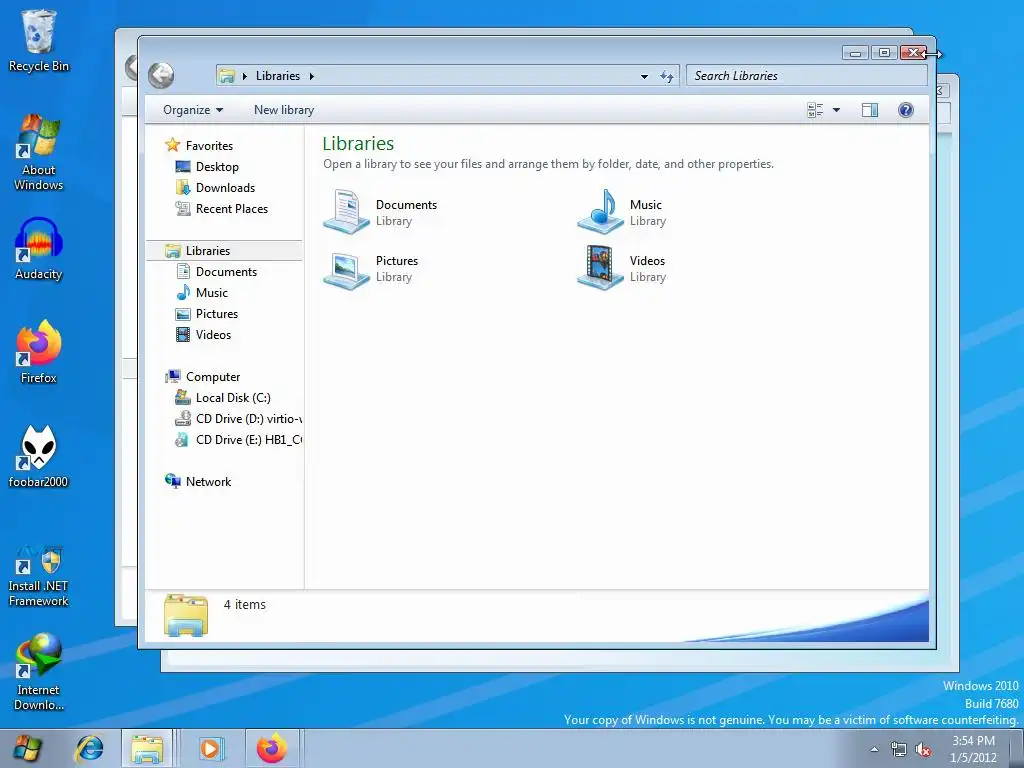Screen dimensions: 1024x768
Task: Open Install .NET Framework desktop shortcut
Action: coord(39,577)
